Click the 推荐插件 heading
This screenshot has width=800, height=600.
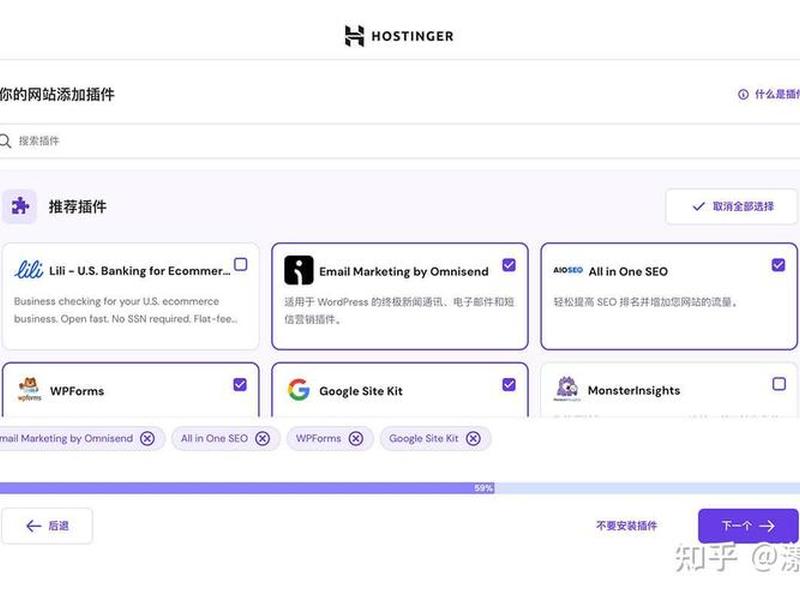point(78,207)
